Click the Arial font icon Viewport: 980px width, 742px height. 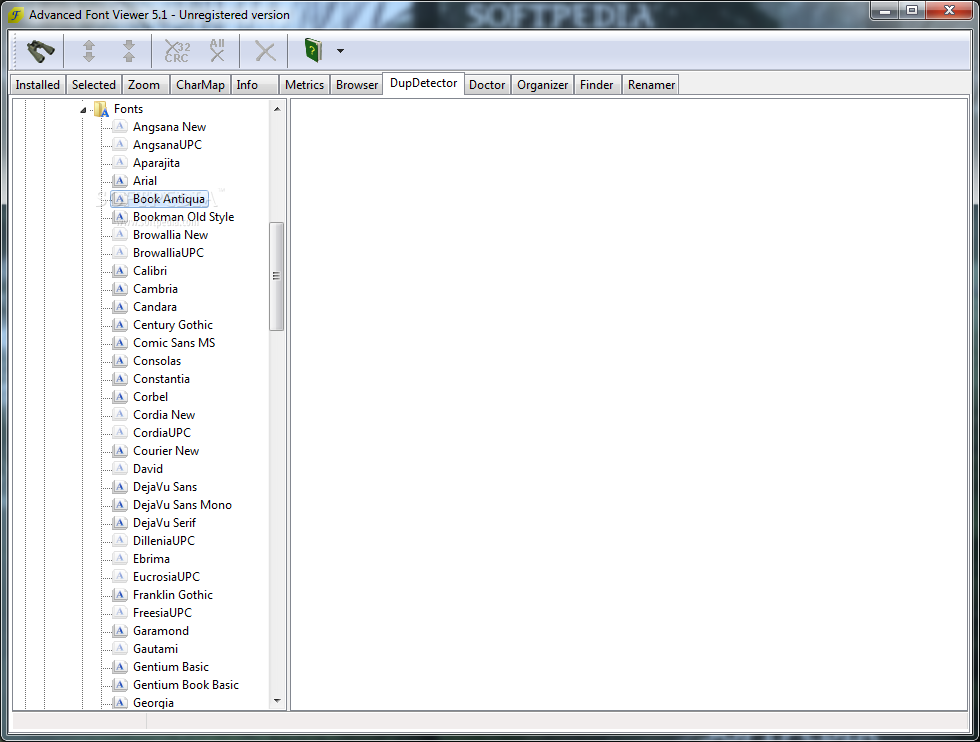click(x=121, y=181)
